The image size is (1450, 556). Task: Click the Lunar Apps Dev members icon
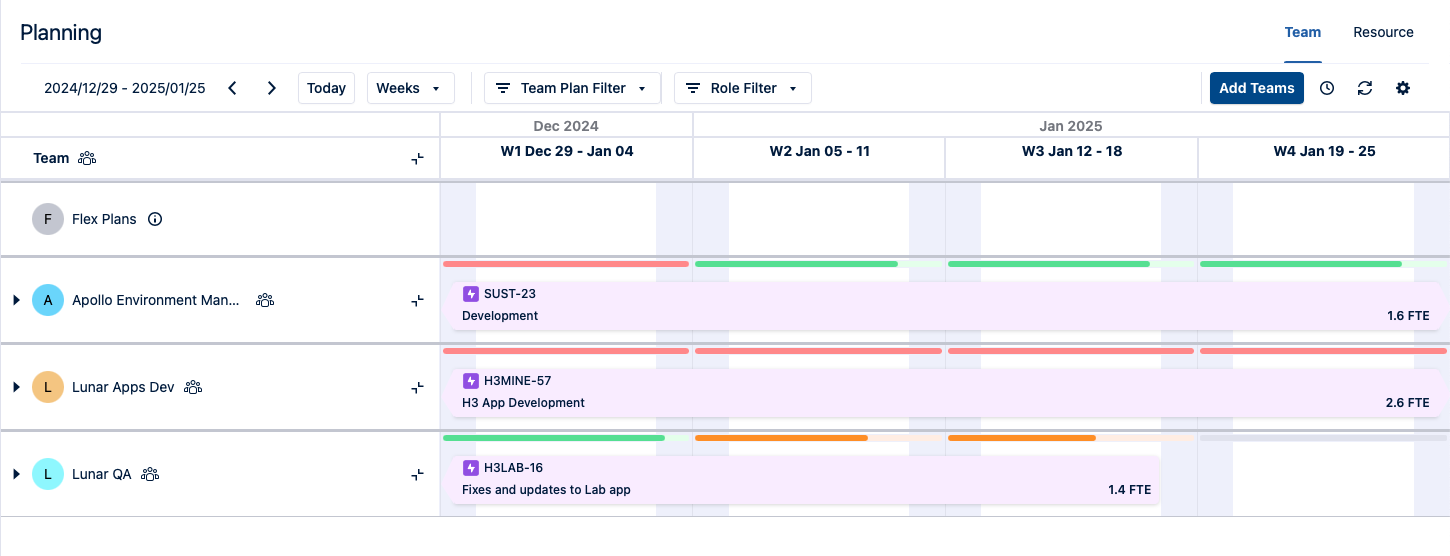[193, 387]
